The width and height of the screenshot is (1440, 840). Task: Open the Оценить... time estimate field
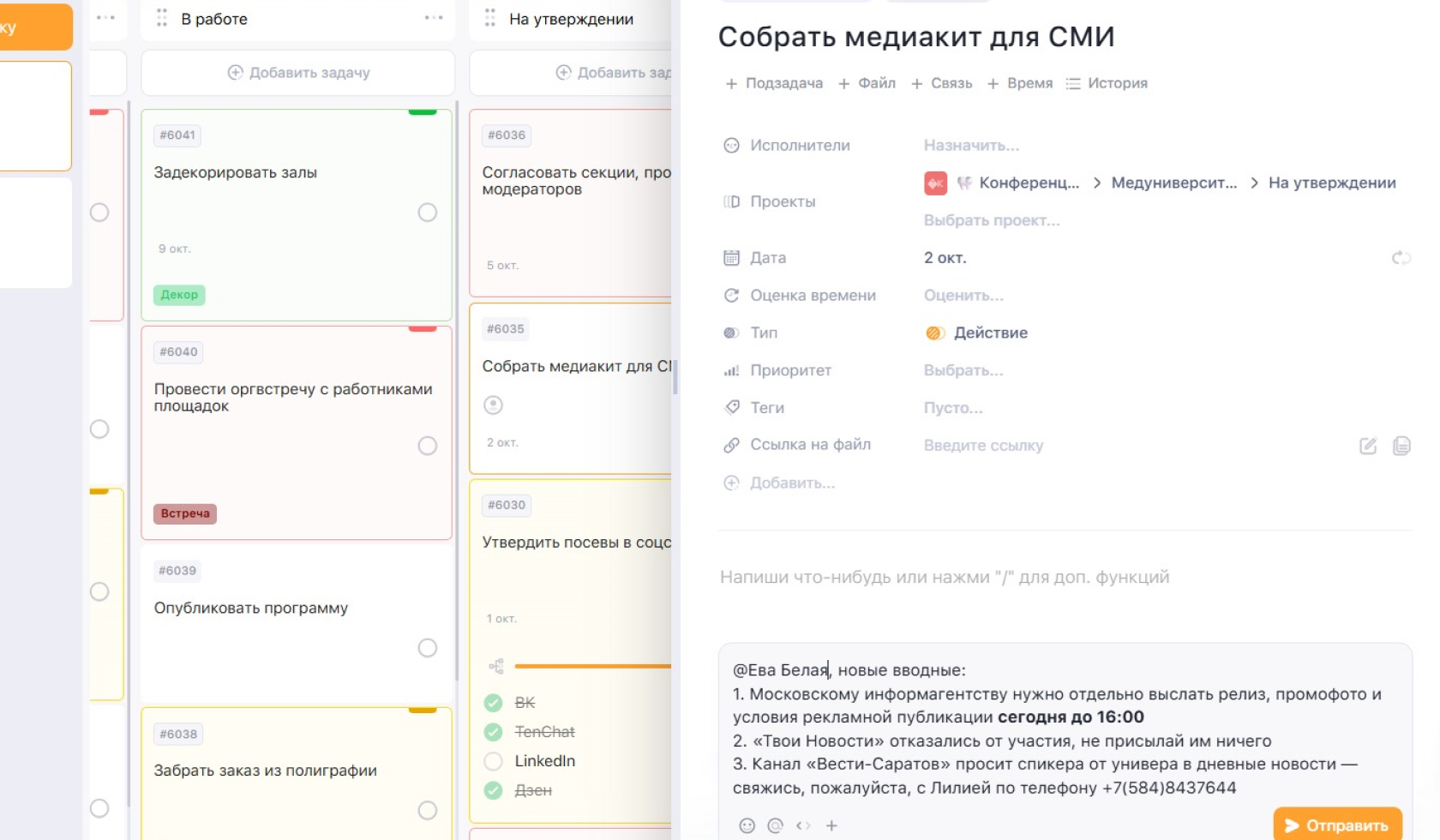click(963, 296)
